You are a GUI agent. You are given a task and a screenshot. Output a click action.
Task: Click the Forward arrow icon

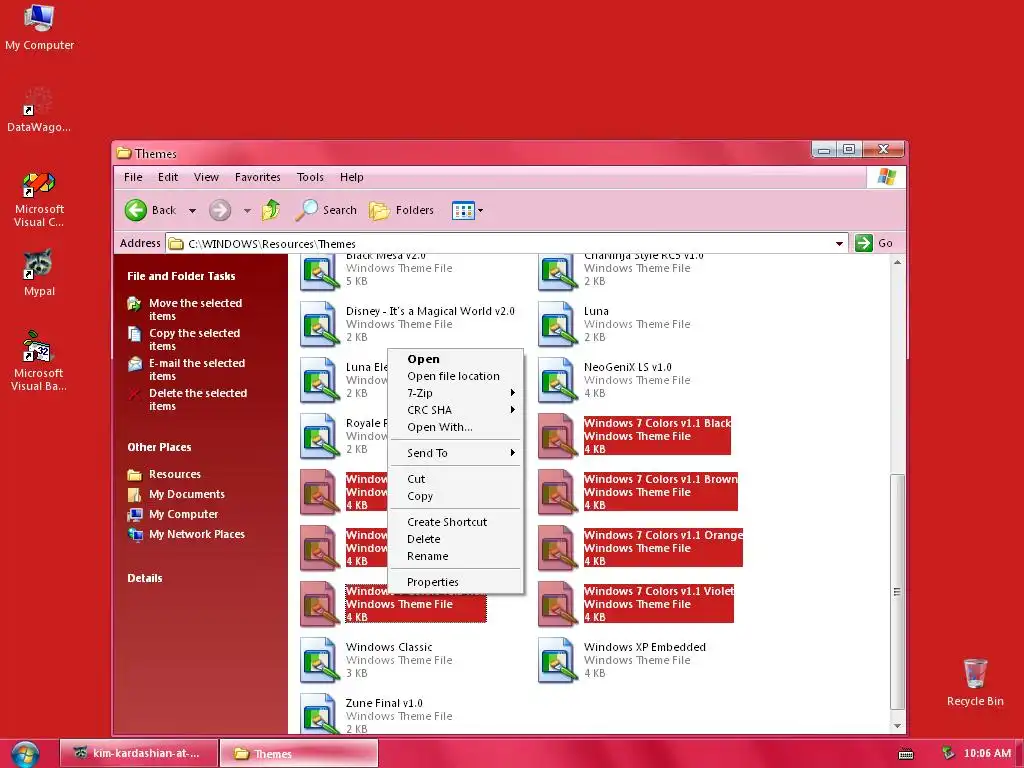pyautogui.click(x=220, y=210)
